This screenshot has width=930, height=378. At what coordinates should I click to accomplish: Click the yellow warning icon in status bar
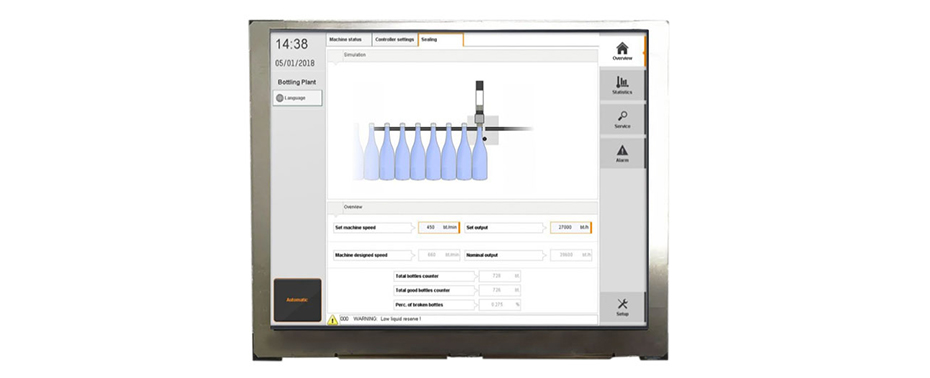point(333,320)
